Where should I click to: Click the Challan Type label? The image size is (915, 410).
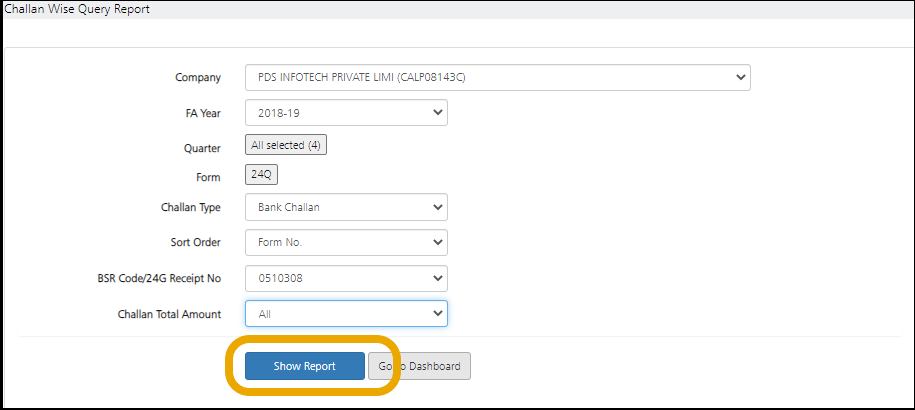190,208
